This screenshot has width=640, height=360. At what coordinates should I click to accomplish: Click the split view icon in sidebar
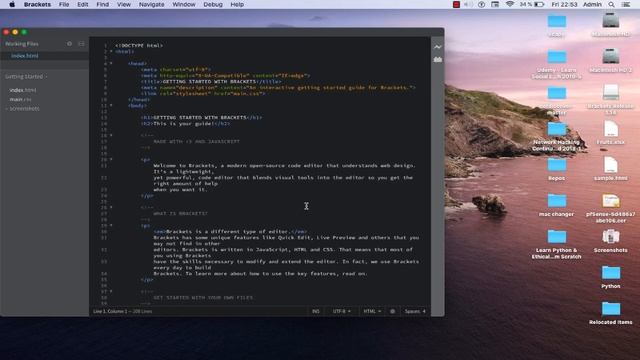click(x=81, y=44)
